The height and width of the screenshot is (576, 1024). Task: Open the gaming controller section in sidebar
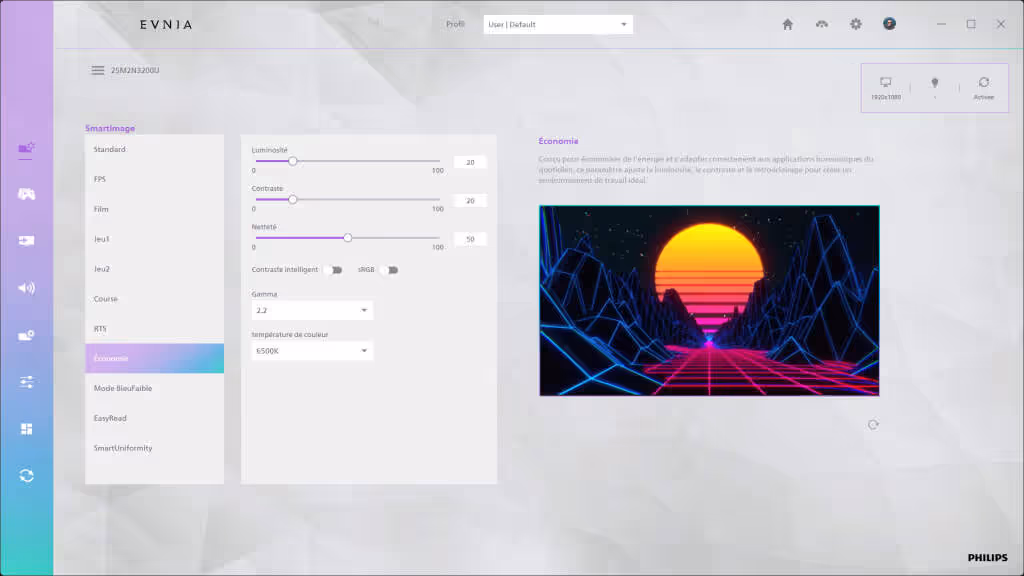tap(27, 194)
